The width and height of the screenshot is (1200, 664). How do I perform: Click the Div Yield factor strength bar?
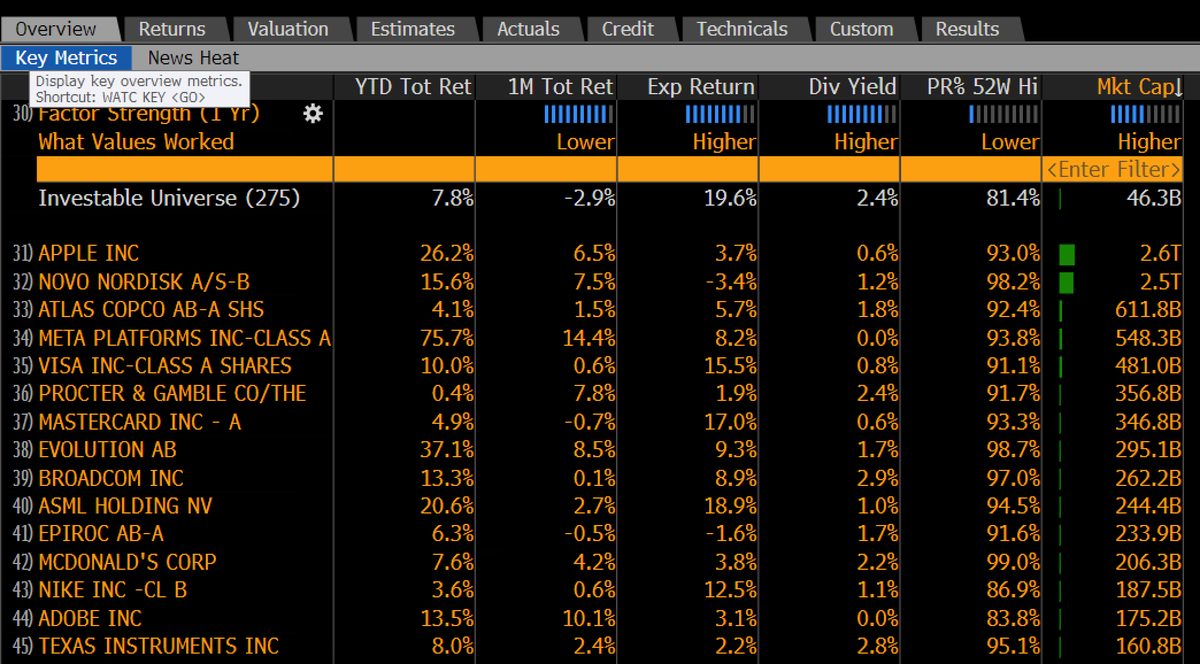862,114
